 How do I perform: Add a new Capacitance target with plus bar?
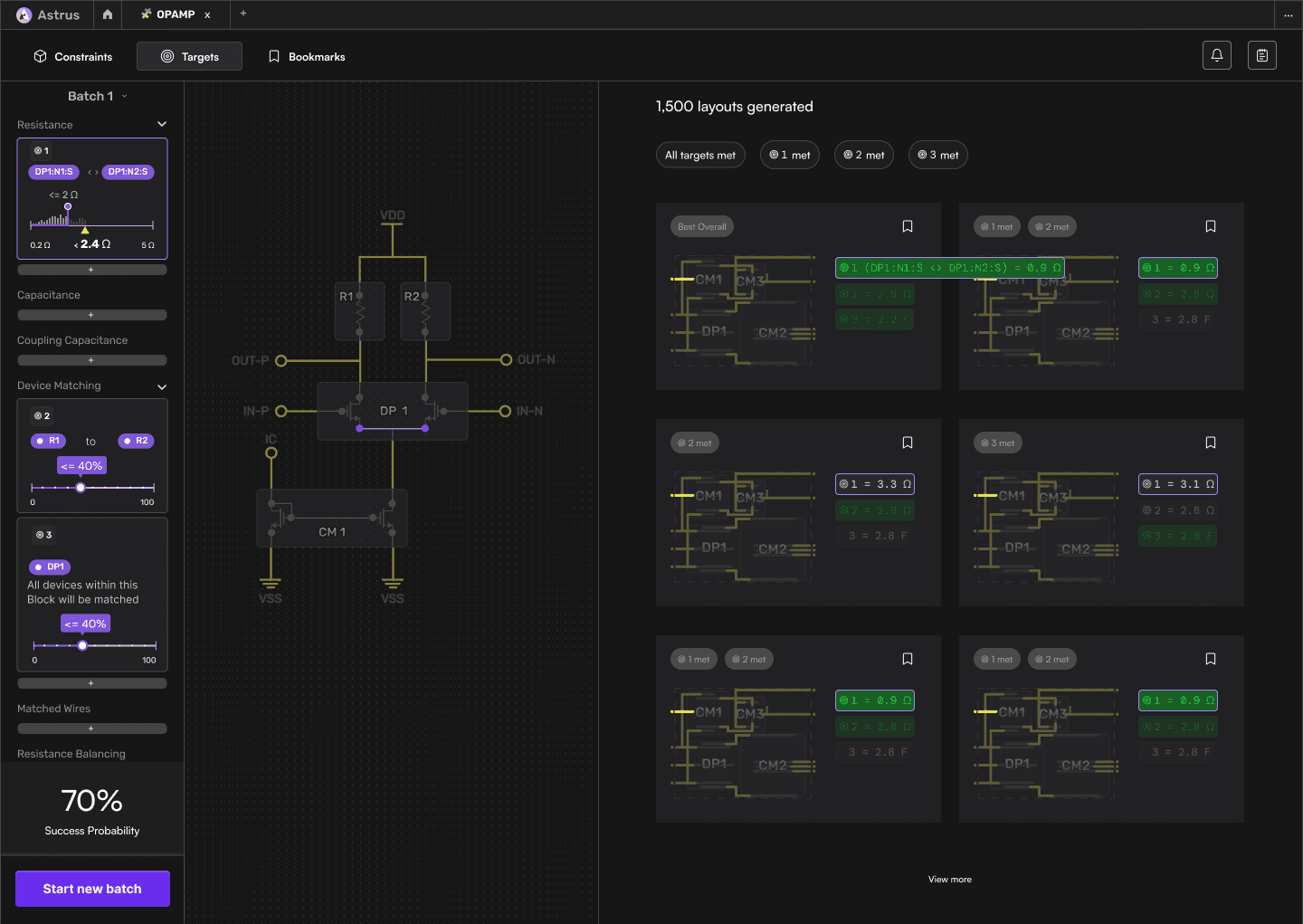[91, 315]
